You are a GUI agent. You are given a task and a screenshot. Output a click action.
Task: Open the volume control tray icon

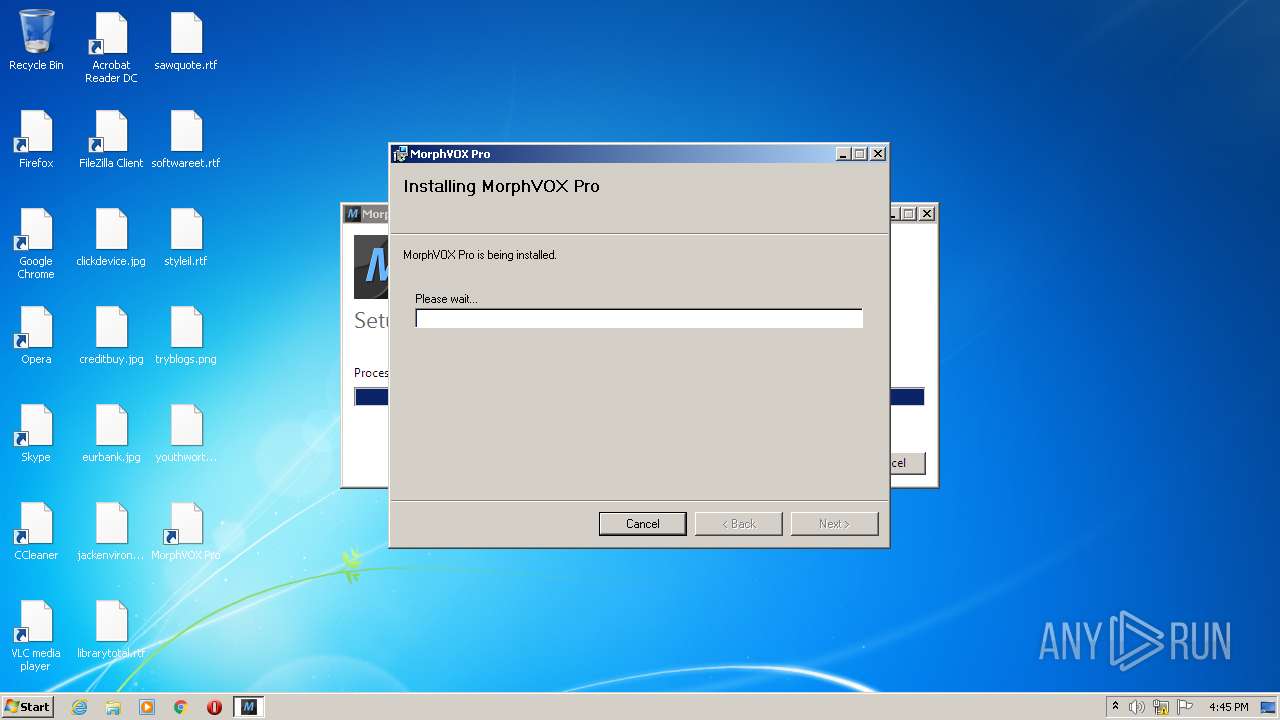[x=1136, y=707]
